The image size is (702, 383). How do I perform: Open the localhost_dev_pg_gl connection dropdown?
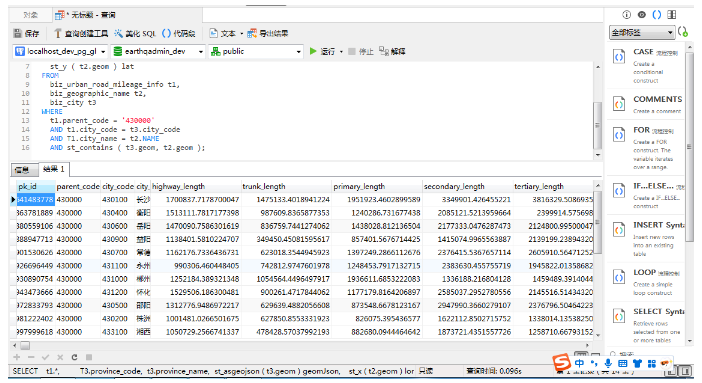(60, 52)
